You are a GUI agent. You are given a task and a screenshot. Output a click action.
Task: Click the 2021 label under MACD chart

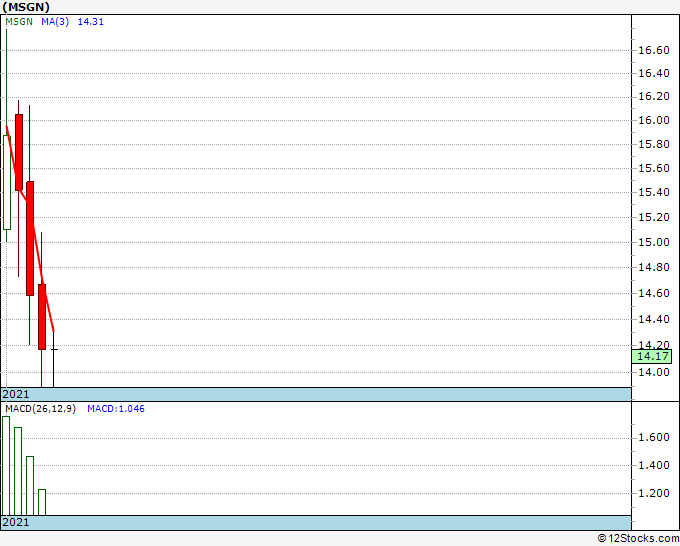(16, 522)
